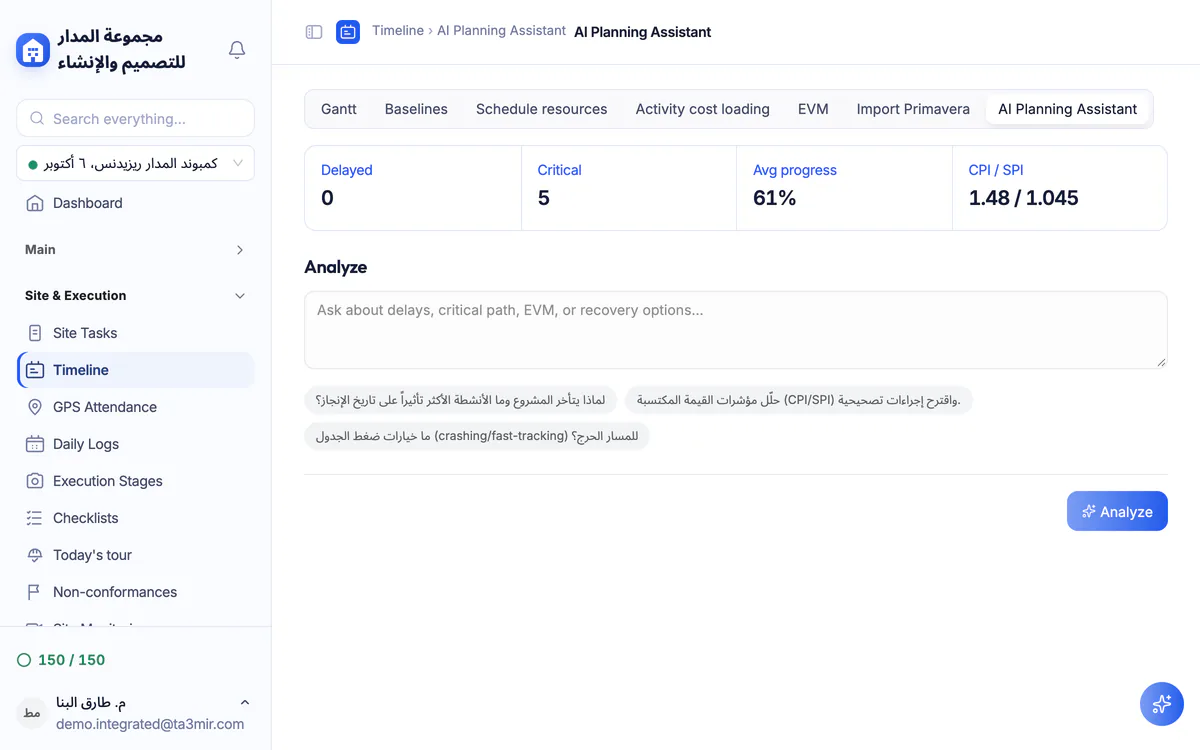
Task: Click the AI Planning Assistant breadcrumb link
Action: click(x=501, y=31)
